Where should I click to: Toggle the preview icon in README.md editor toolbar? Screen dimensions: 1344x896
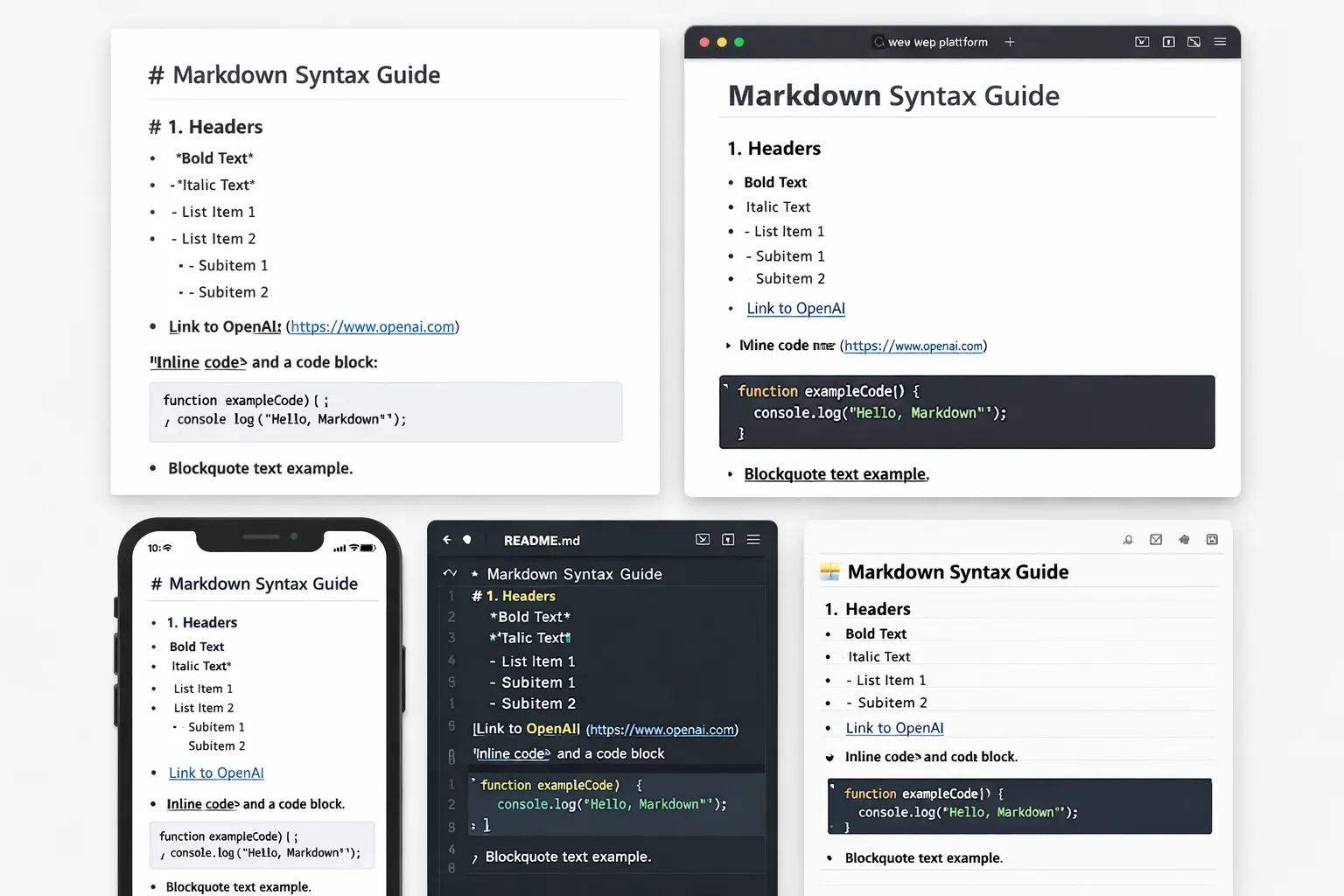(703, 540)
